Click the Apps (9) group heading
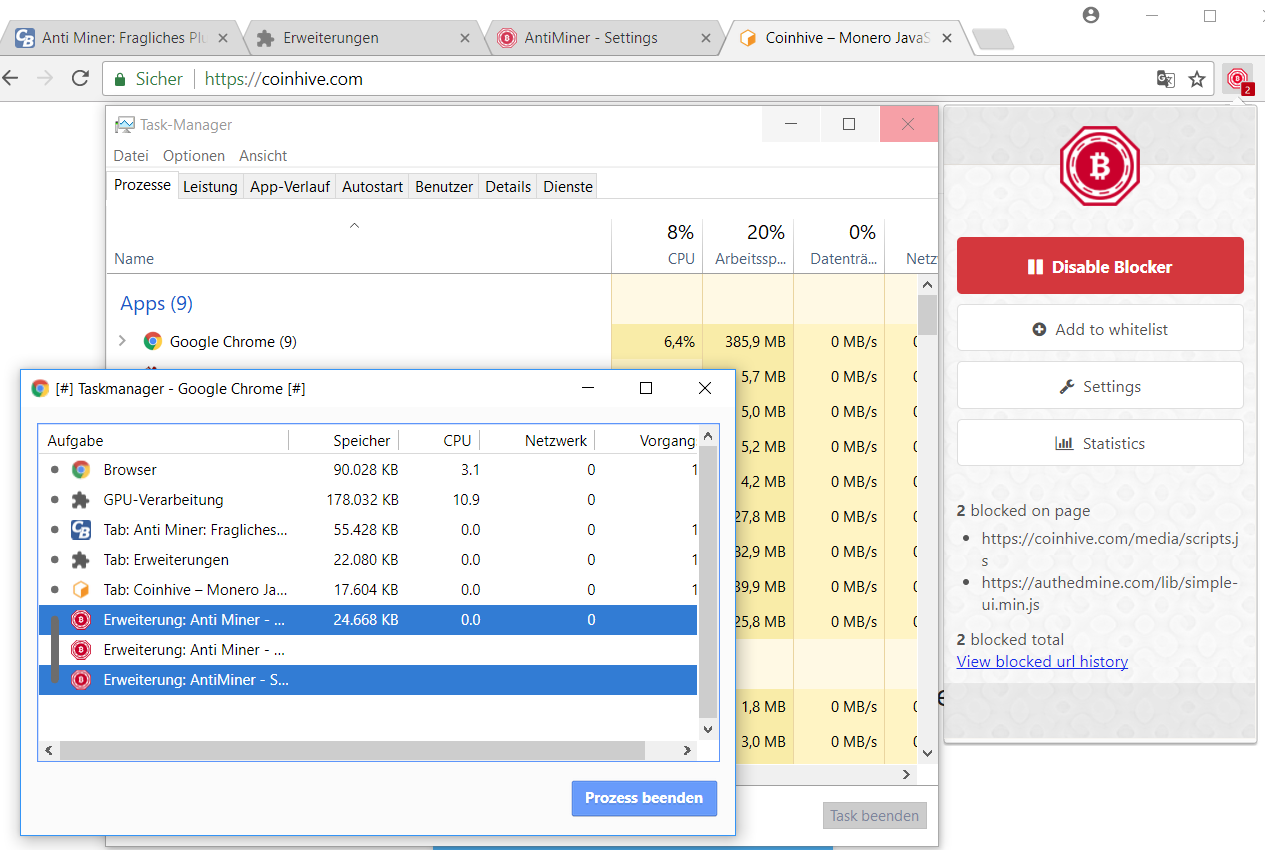 (156, 303)
